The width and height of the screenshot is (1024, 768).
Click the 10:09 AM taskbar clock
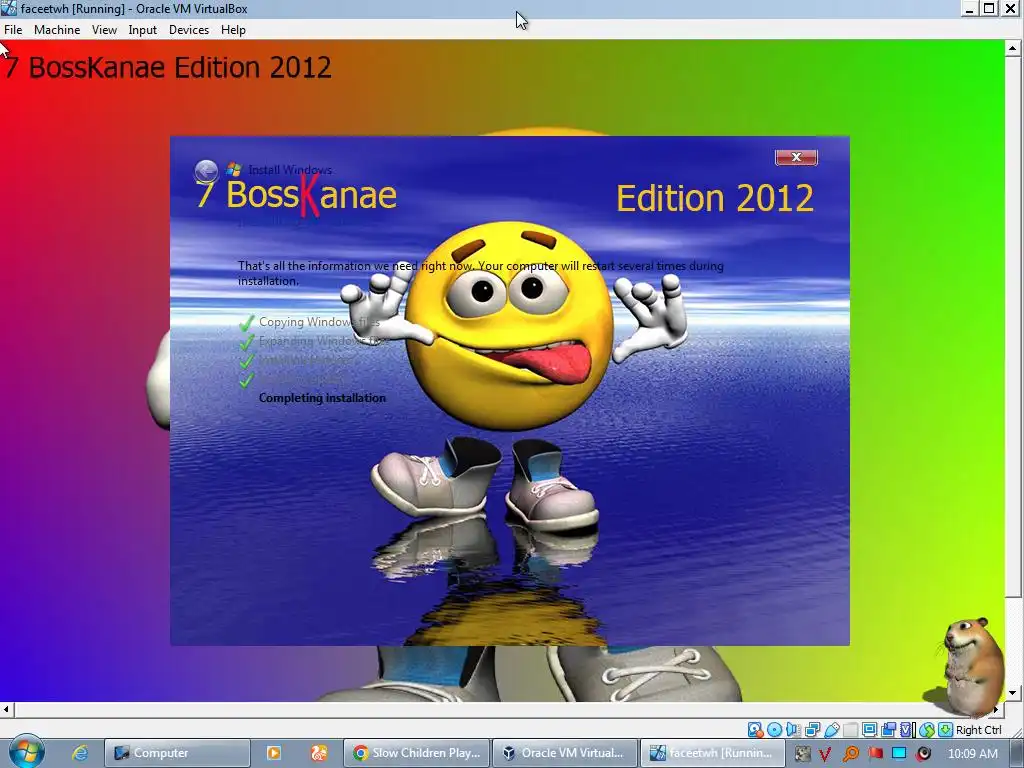(972, 754)
